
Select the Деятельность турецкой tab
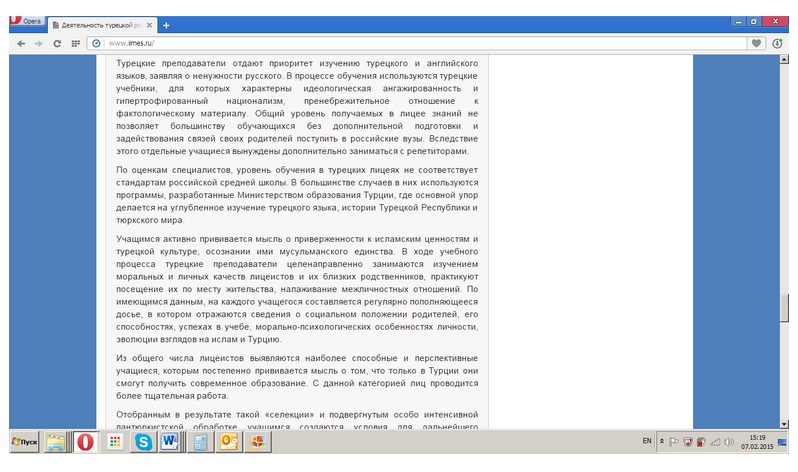[101, 25]
